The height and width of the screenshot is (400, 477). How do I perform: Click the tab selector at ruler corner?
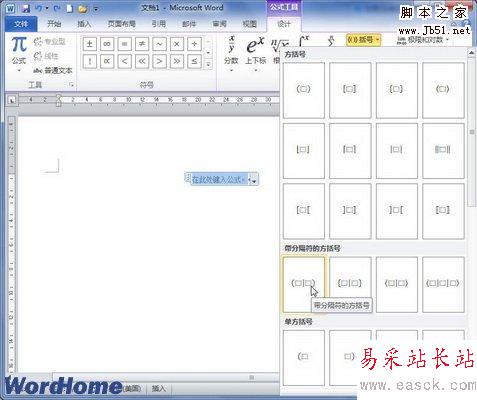click(12, 100)
